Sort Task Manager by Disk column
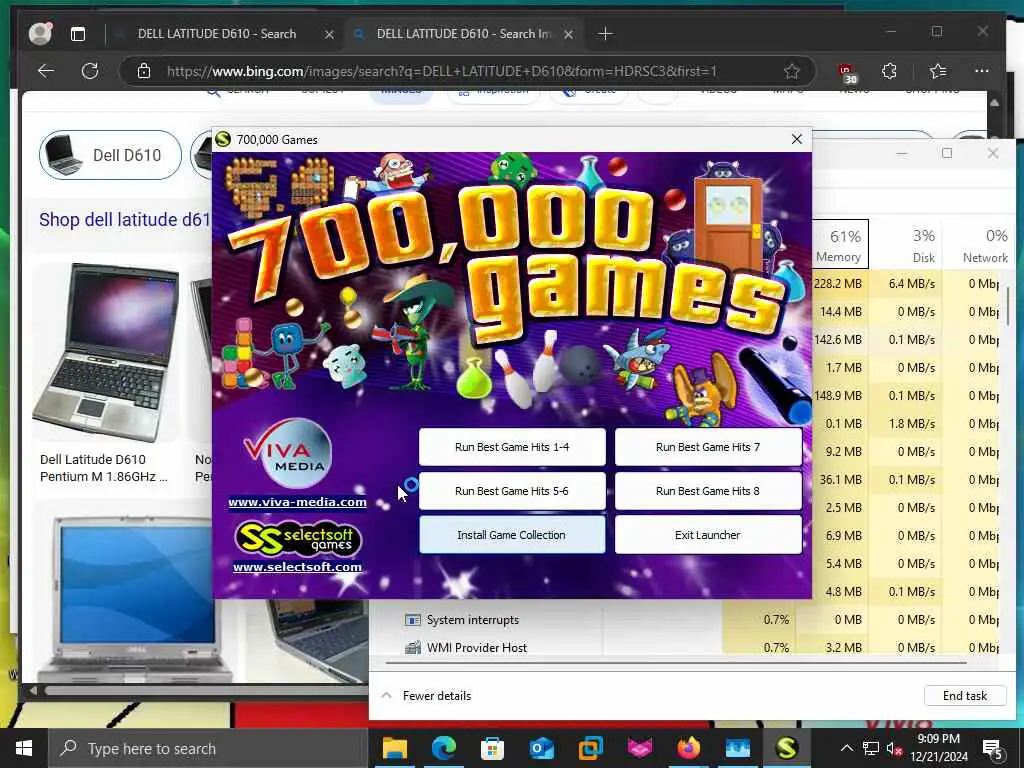1024x768 pixels. click(x=908, y=244)
